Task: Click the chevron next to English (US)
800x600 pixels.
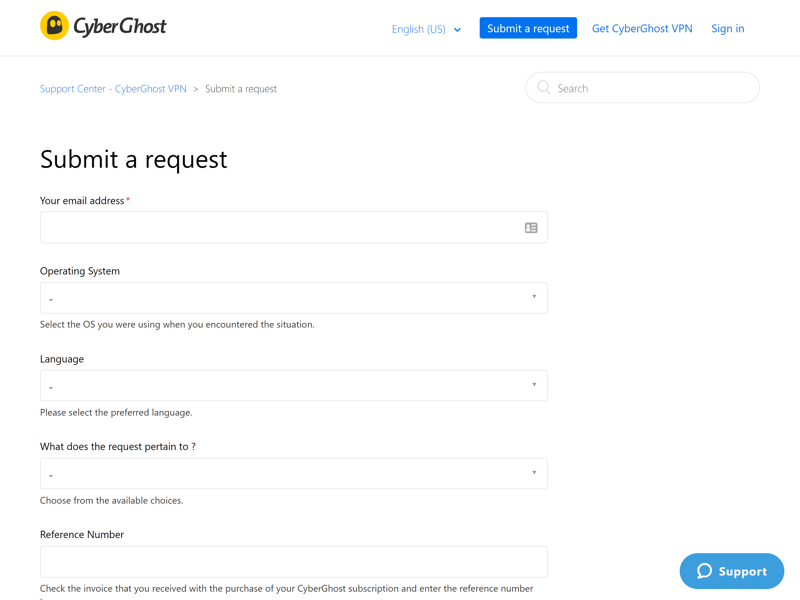Action: pyautogui.click(x=458, y=30)
